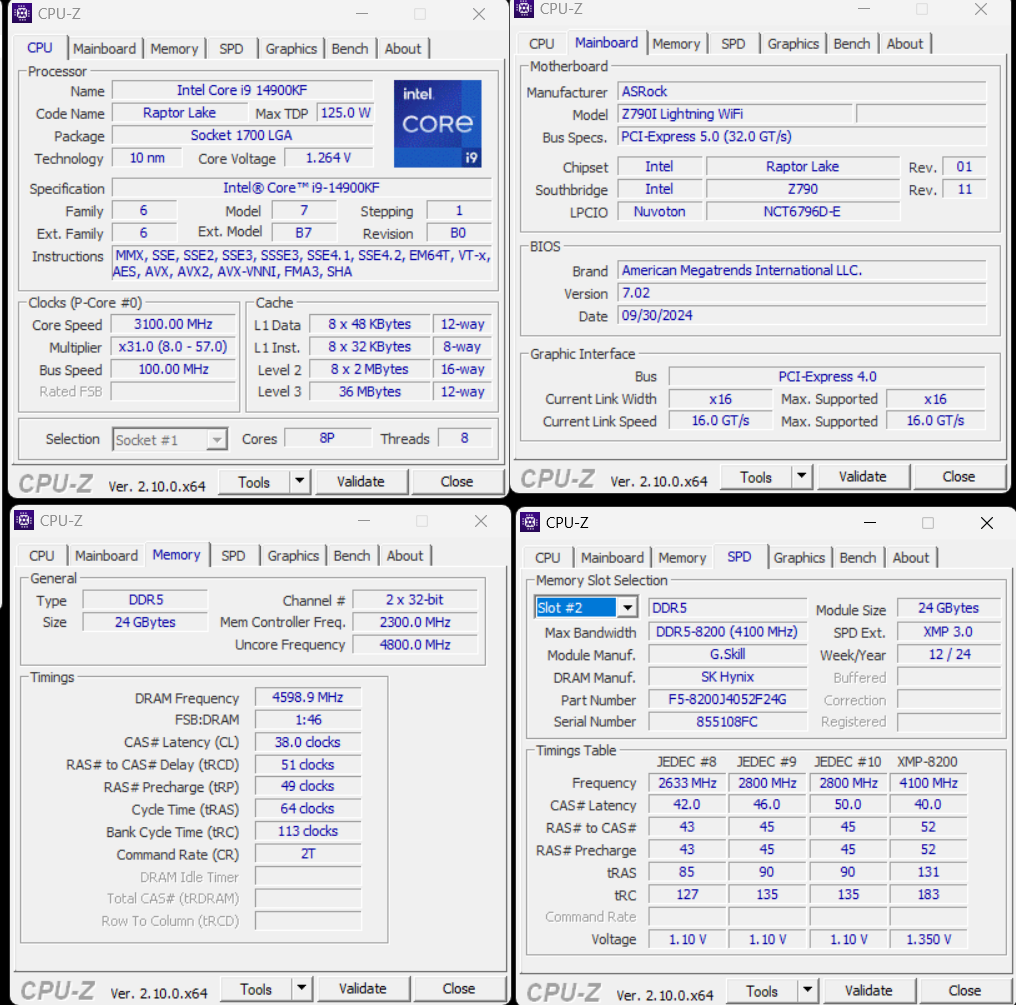Screen dimensions: 1016x1005
Task: Click the CPU-Z app icon in SPD window title bar
Action: (529, 522)
